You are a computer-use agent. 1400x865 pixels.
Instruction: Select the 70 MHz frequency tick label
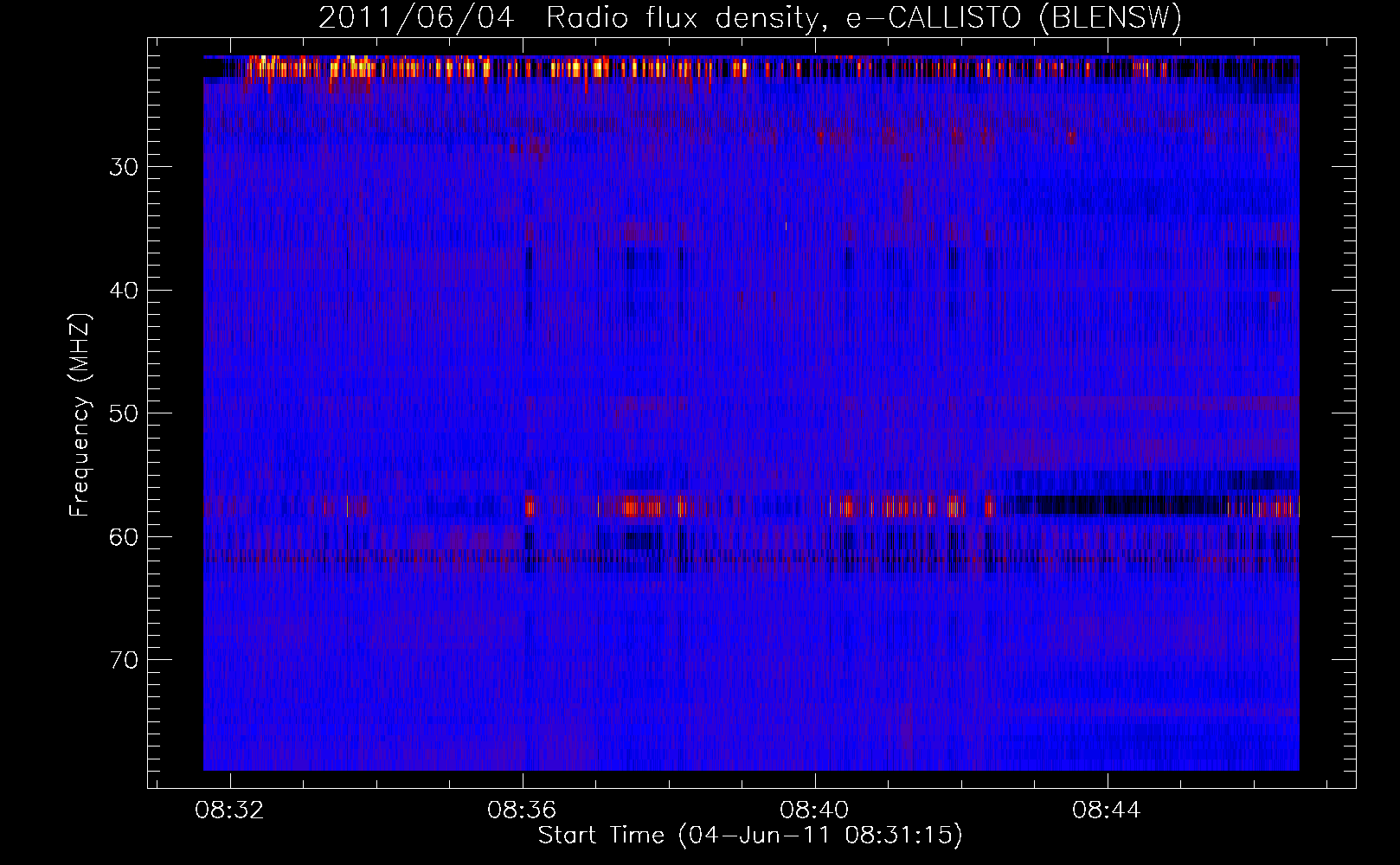click(124, 660)
